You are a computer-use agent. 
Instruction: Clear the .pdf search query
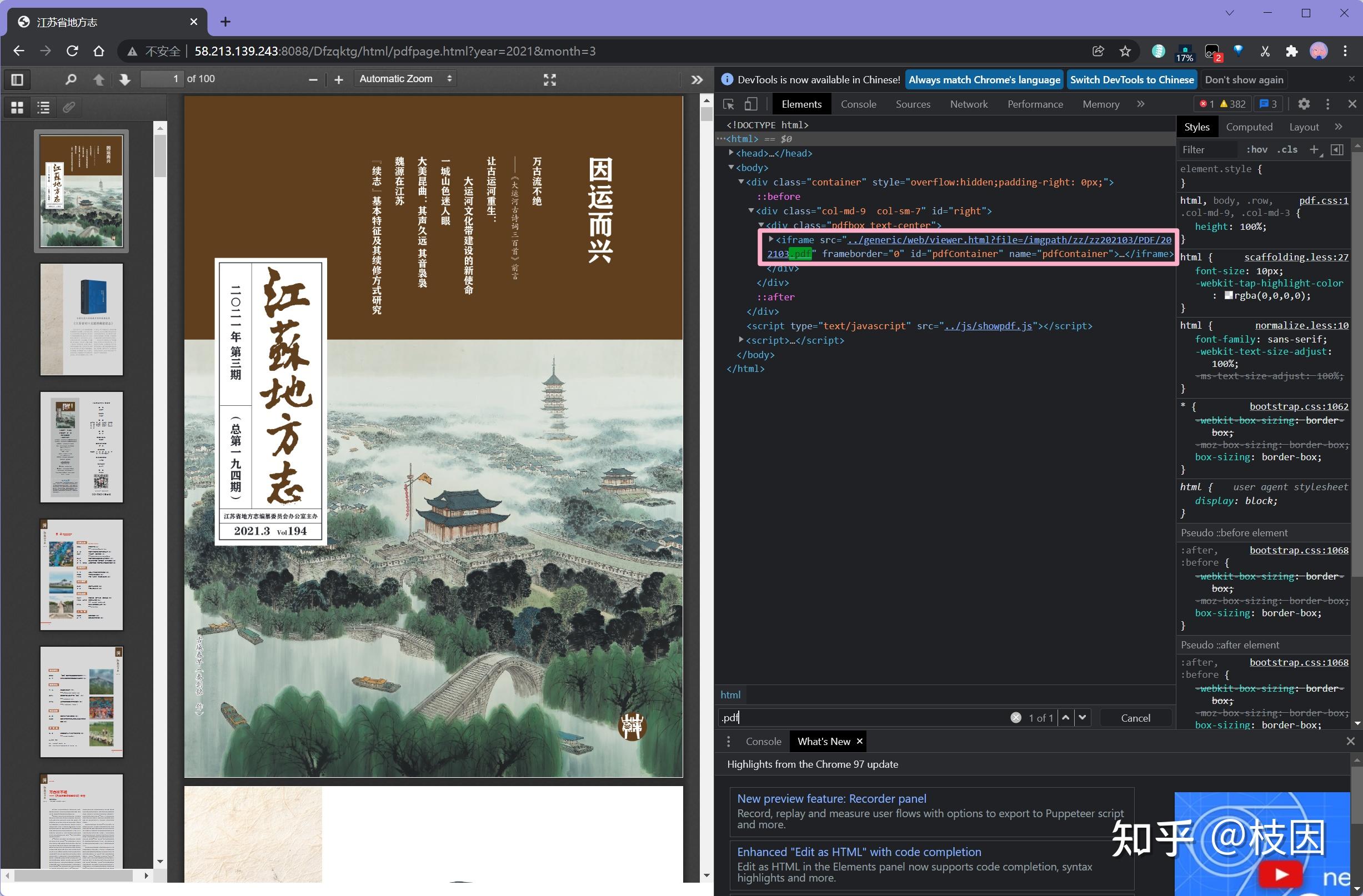tap(1015, 717)
